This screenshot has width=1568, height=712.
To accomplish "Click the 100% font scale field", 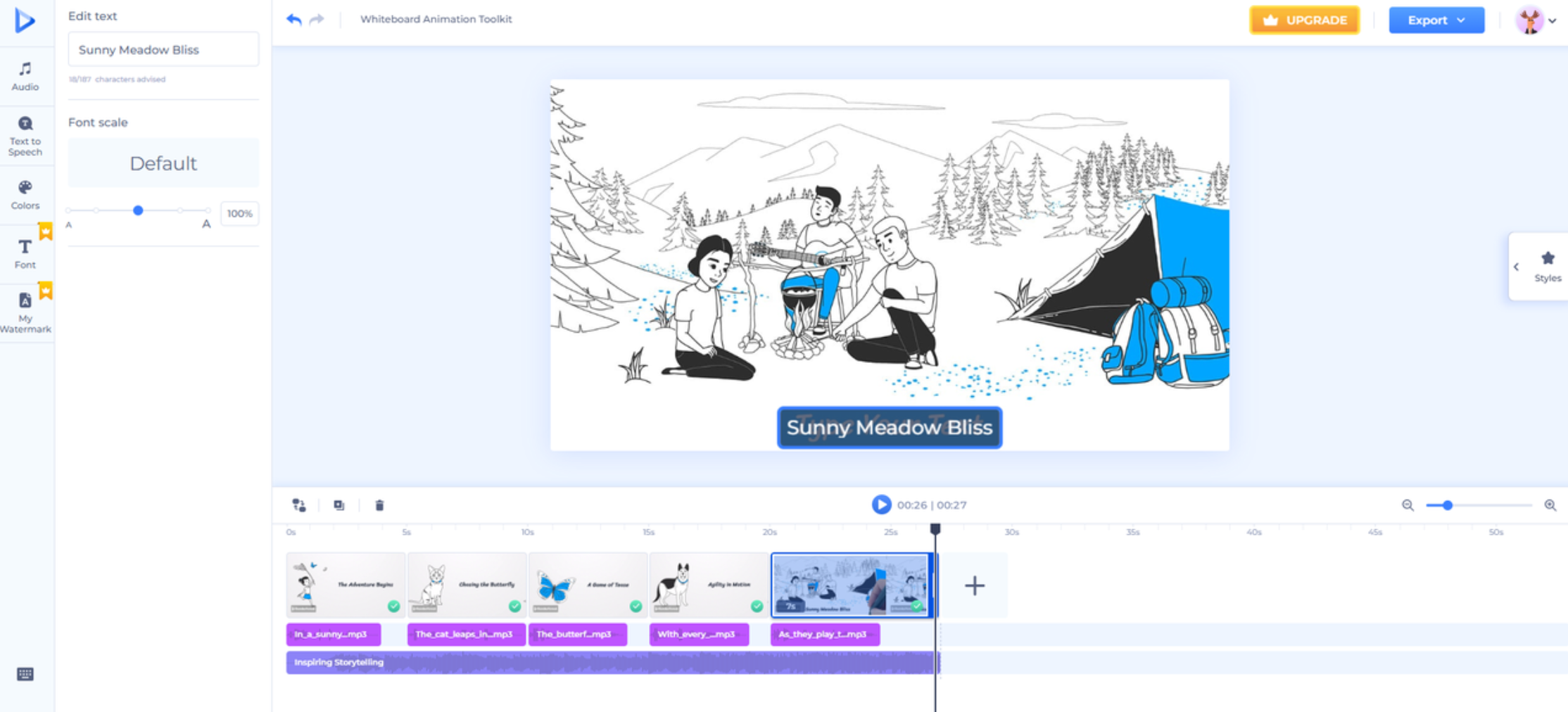I will tap(239, 213).
